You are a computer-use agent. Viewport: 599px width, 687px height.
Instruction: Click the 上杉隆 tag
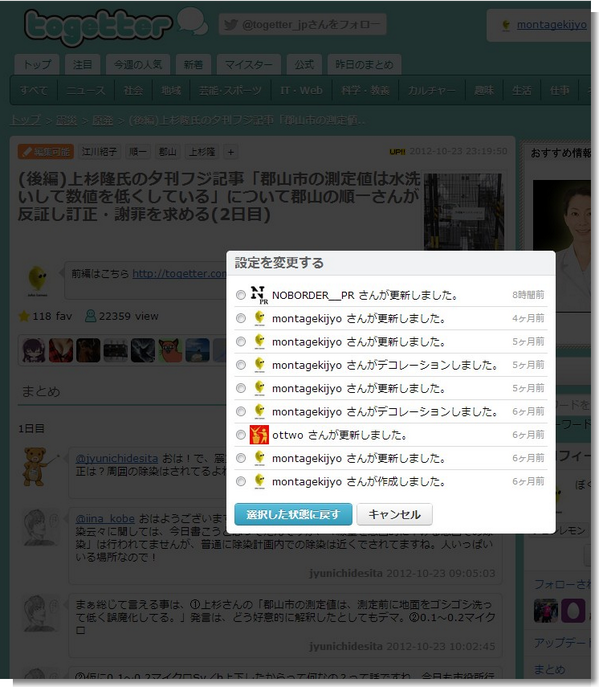(202, 152)
